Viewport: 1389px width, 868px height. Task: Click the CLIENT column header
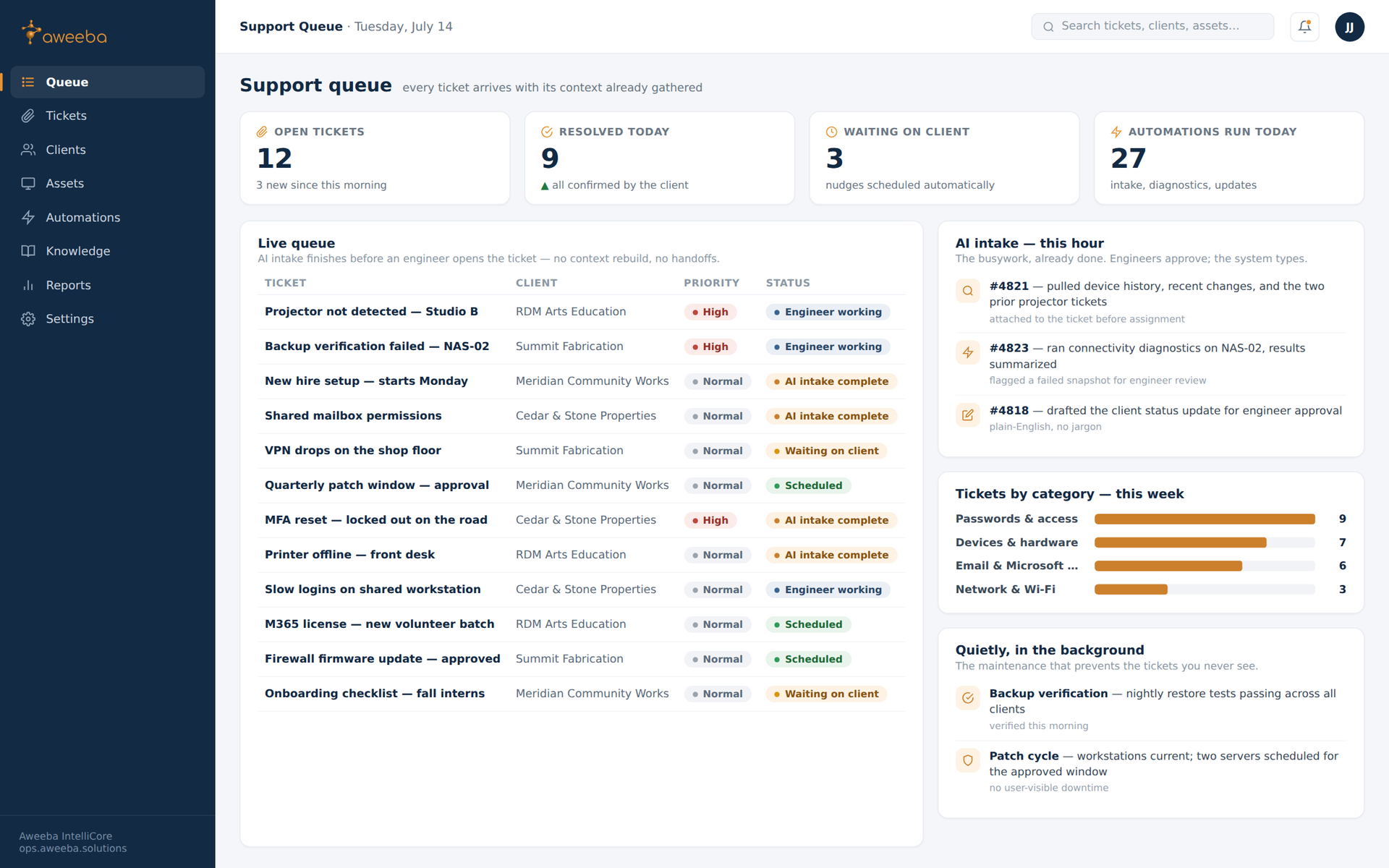click(x=536, y=283)
